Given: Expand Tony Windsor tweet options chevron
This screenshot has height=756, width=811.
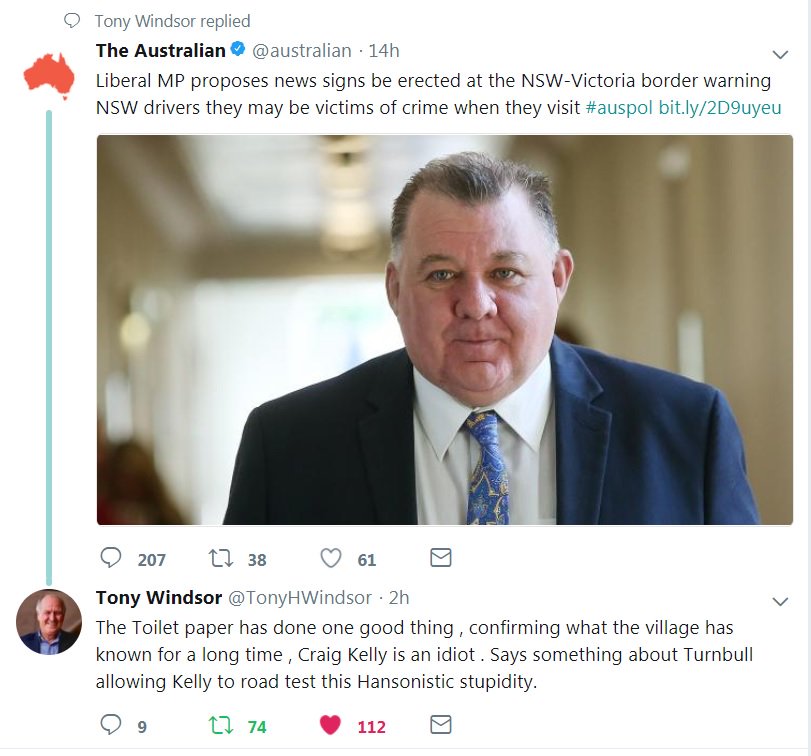Looking at the screenshot, I should [x=780, y=601].
